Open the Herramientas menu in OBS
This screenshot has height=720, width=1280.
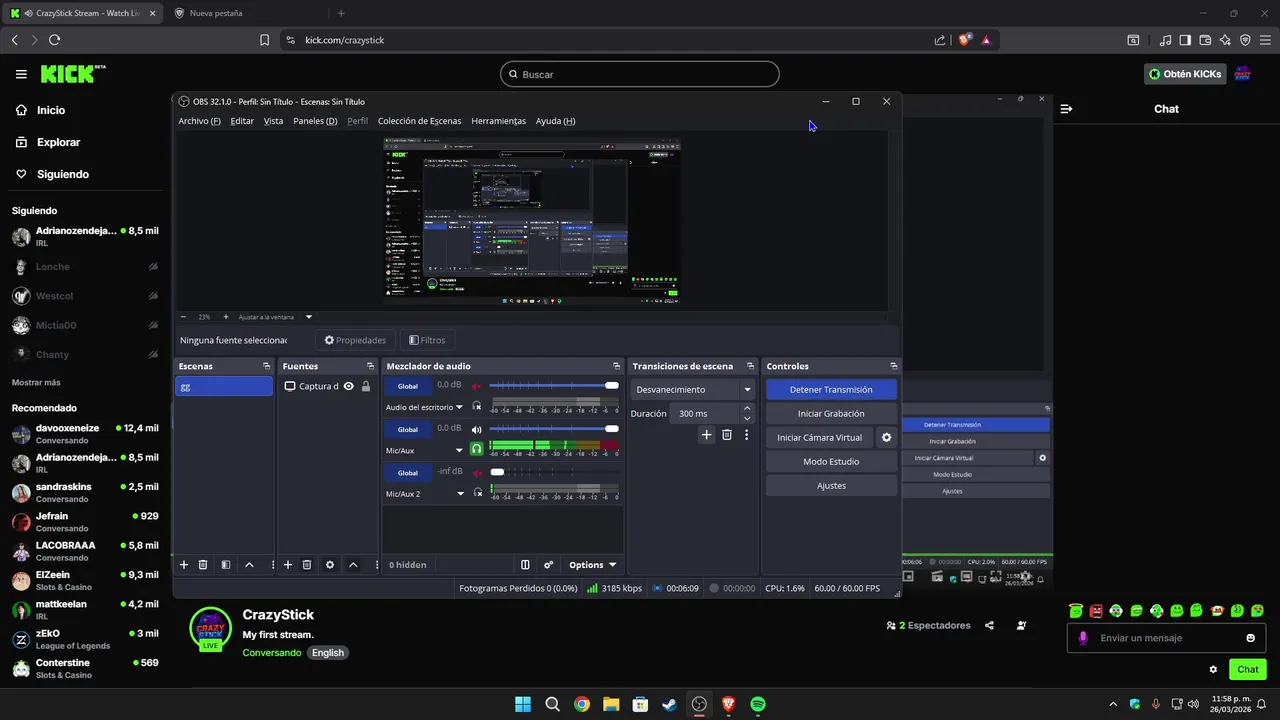(498, 121)
